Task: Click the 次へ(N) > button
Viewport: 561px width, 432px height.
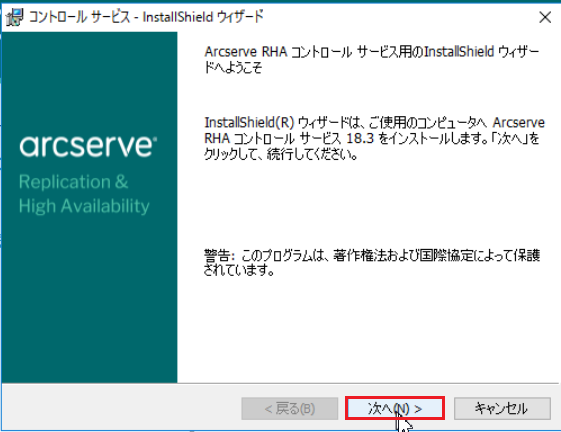Action: point(395,408)
